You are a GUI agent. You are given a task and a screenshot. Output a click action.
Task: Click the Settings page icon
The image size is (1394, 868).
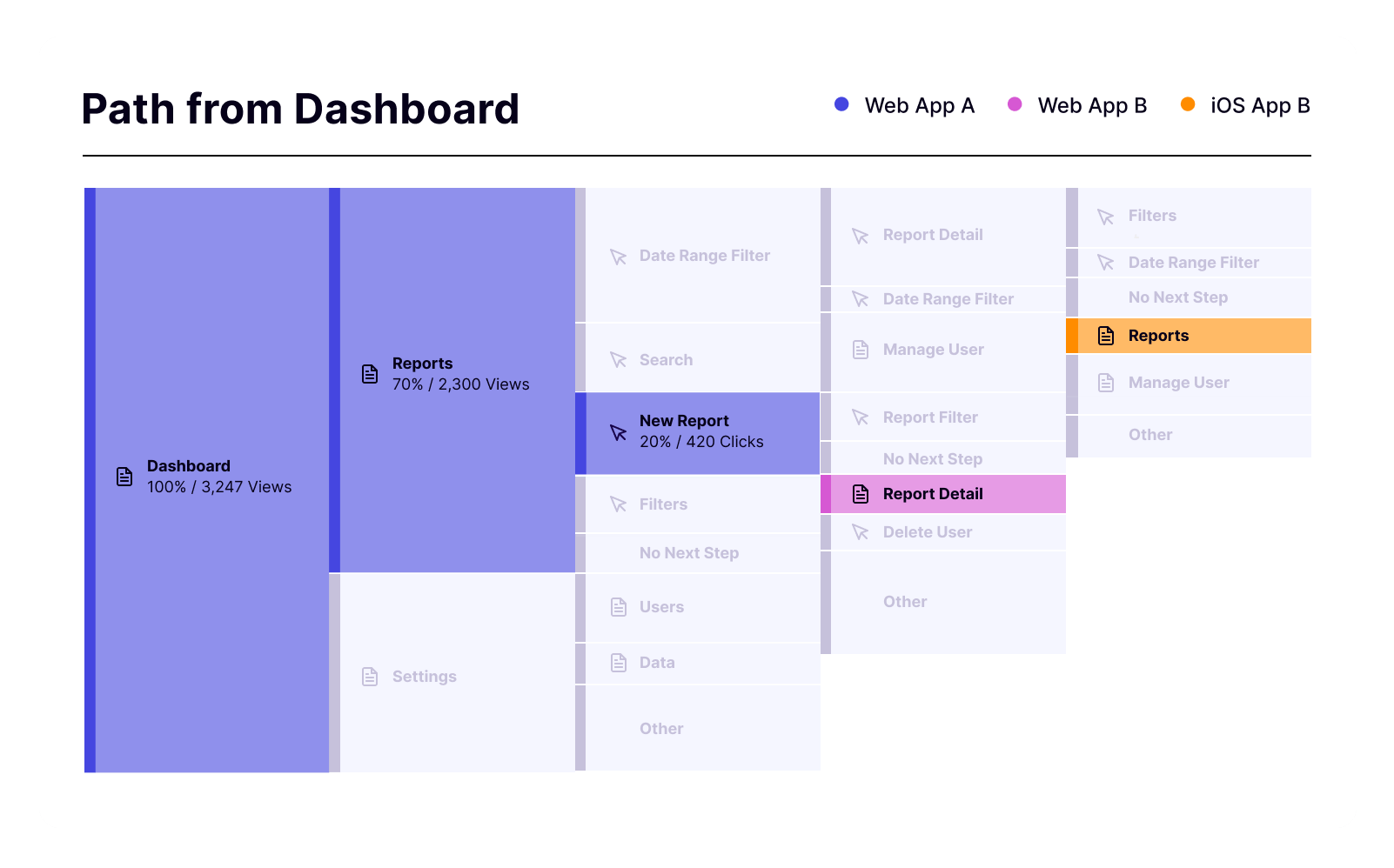[x=370, y=677]
